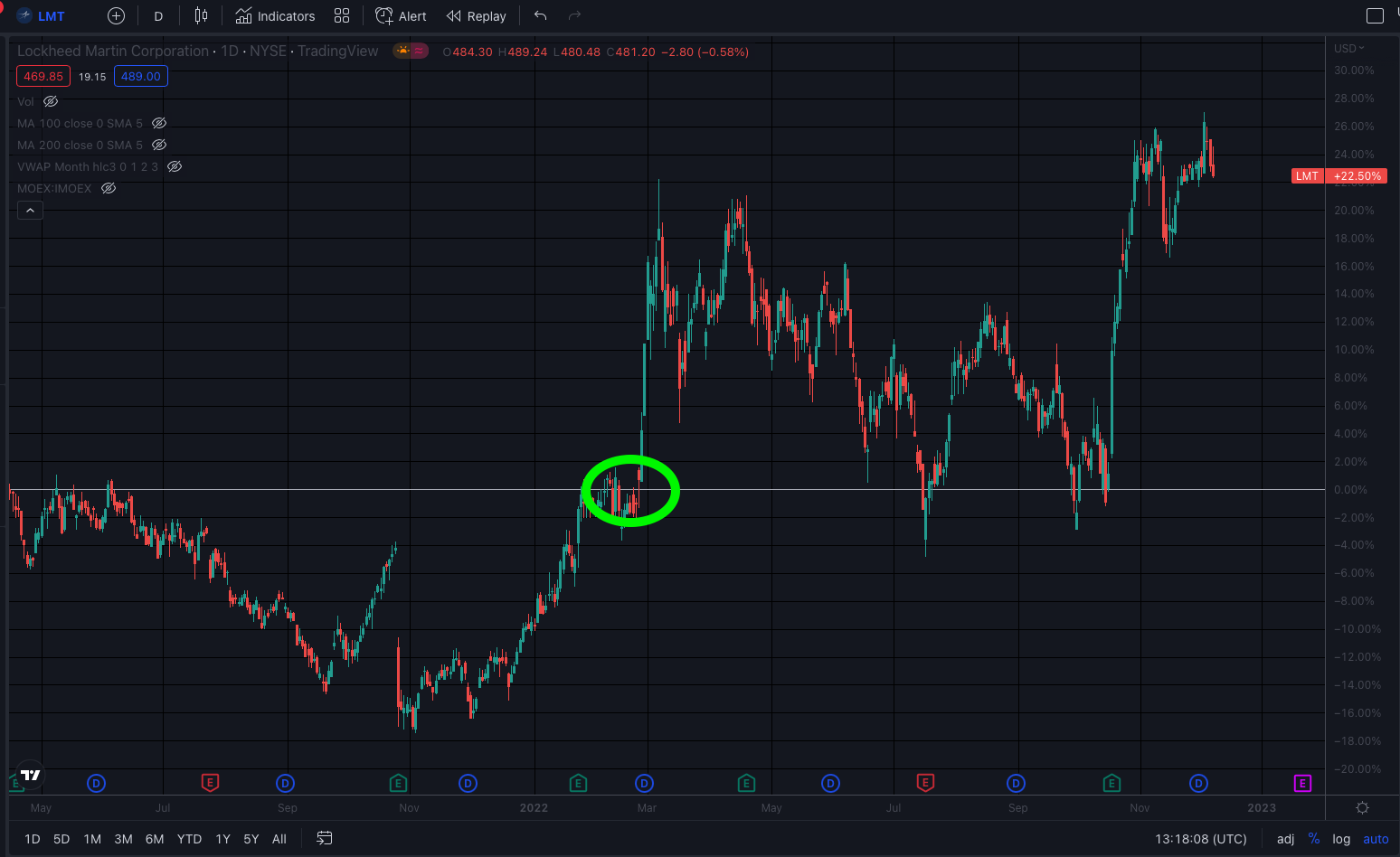Open the USD currency dropdown
This screenshot has height=857, width=1400.
tap(1349, 49)
